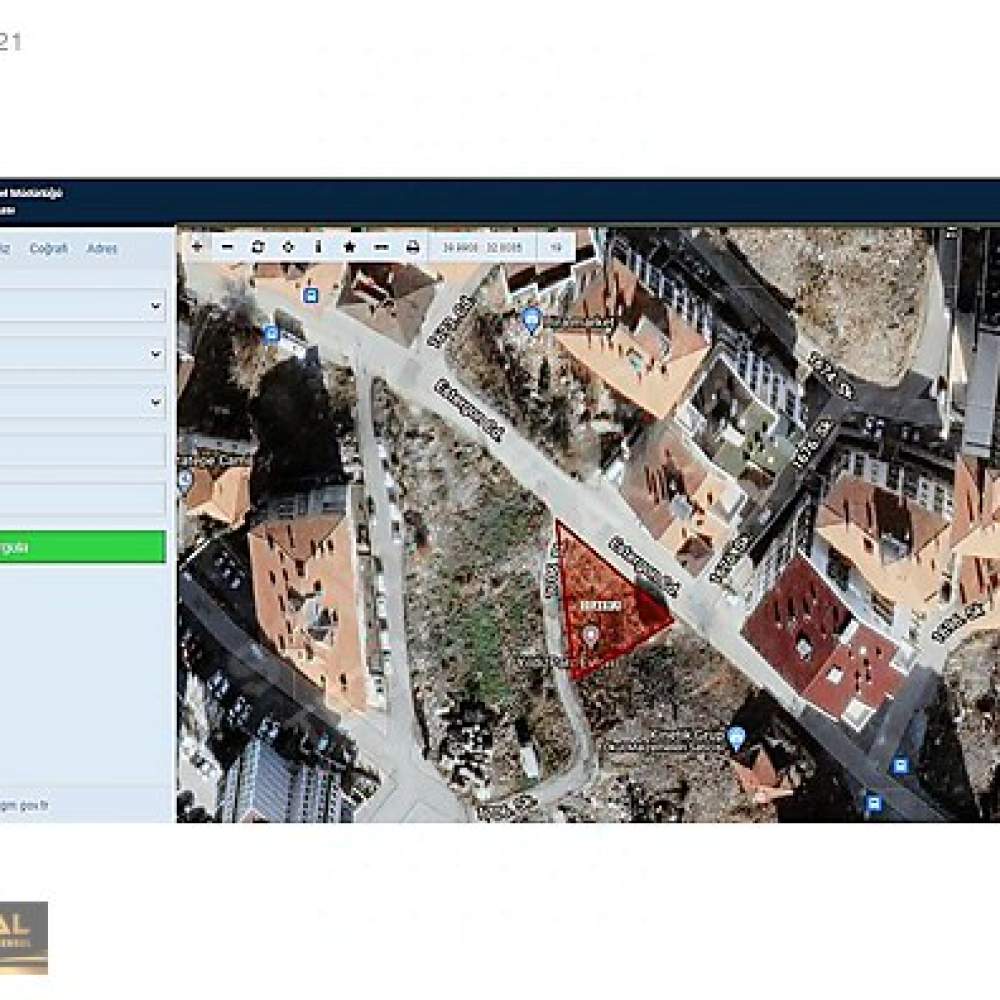Click the zoom level number in toolbar
This screenshot has width=1000, height=1000.
(x=556, y=247)
